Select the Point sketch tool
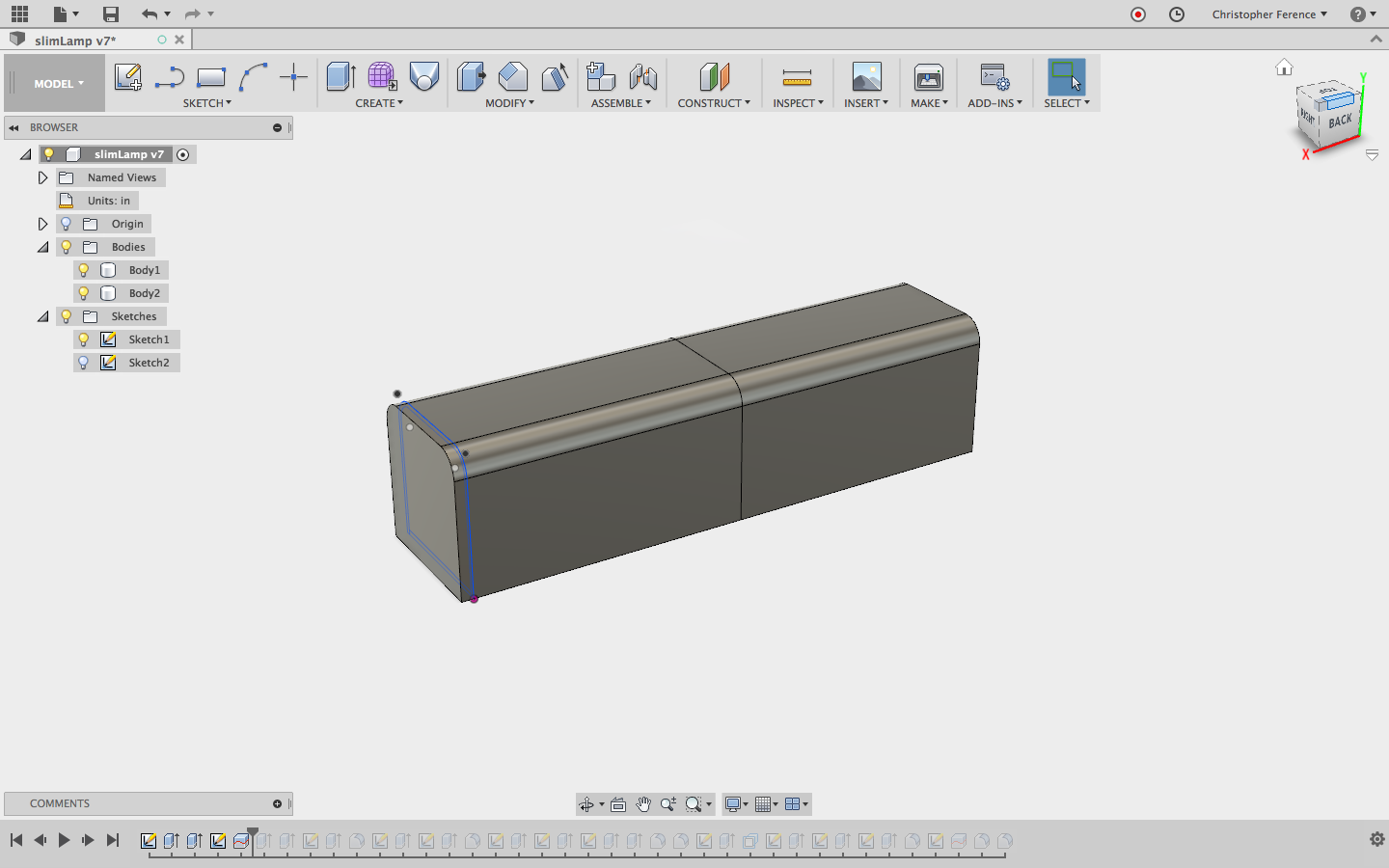The image size is (1389, 868). (x=293, y=77)
